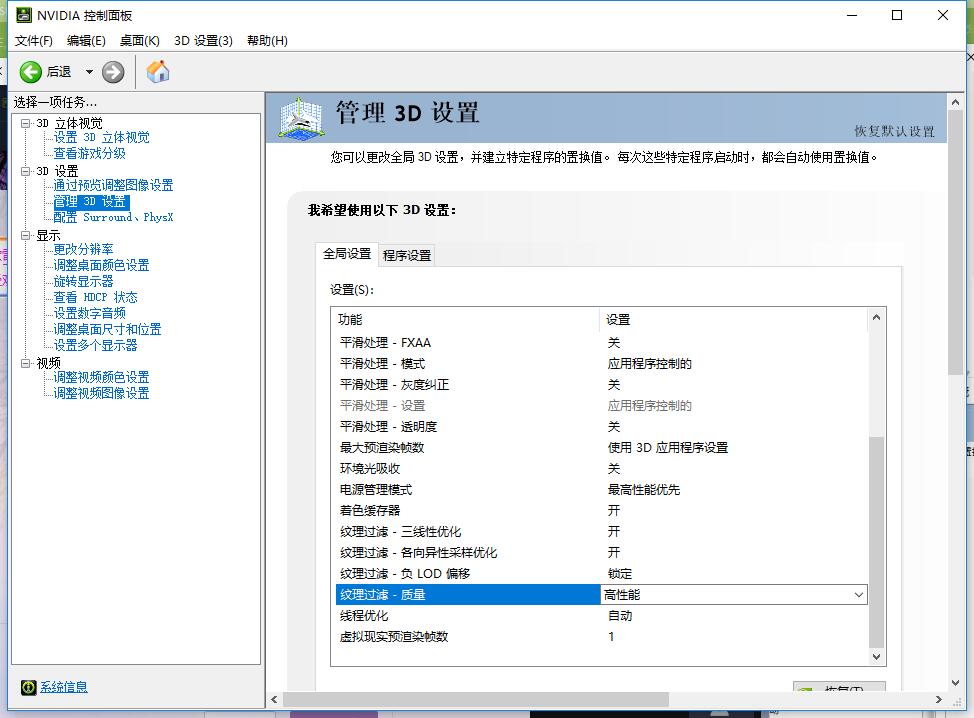Screen dimensions: 974x718
Task: Click the system information icon
Action: (x=29, y=687)
